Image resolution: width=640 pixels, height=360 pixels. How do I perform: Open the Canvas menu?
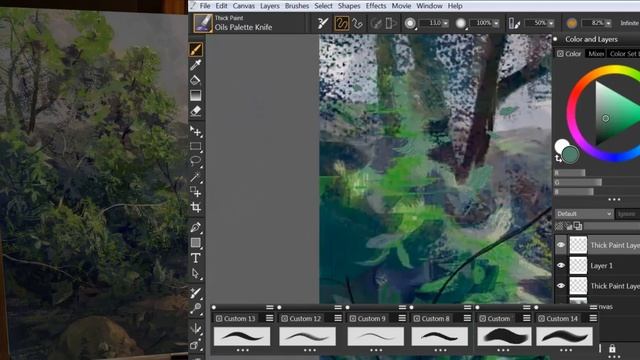click(x=244, y=6)
